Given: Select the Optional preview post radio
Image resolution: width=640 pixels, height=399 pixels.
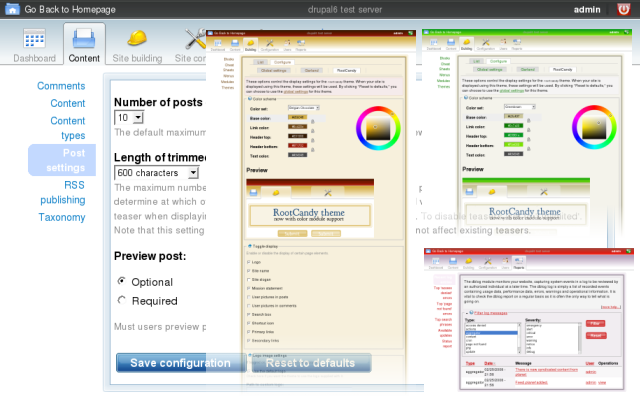Looking at the screenshot, I should [x=122, y=281].
